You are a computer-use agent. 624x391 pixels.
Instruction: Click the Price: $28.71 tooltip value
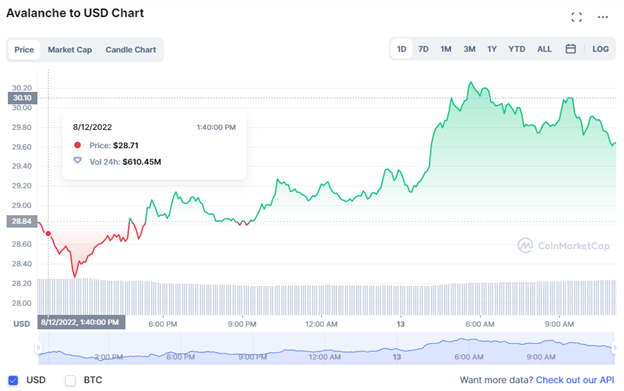(x=114, y=146)
